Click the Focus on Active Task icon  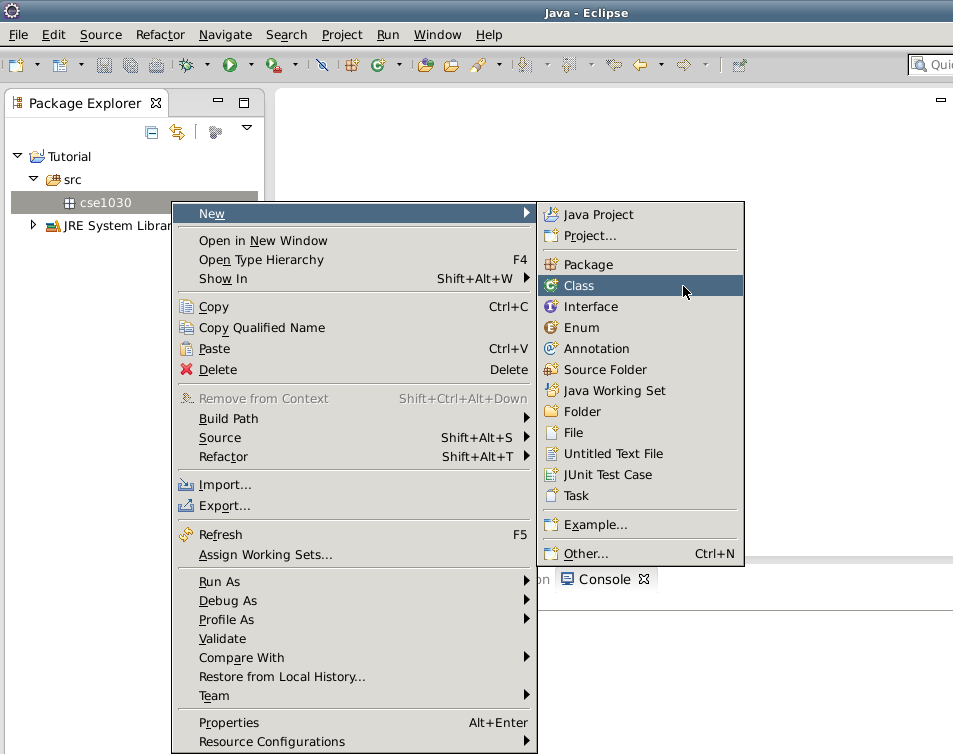(215, 132)
